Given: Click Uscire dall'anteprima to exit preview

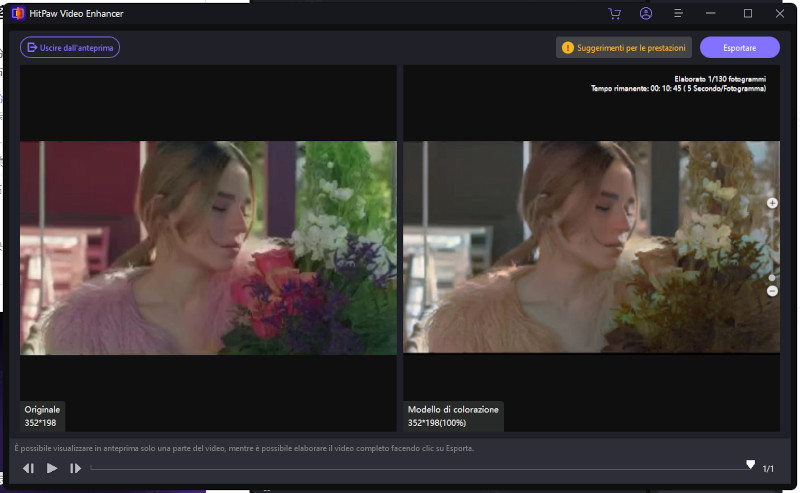Looking at the screenshot, I should pyautogui.click(x=70, y=47).
